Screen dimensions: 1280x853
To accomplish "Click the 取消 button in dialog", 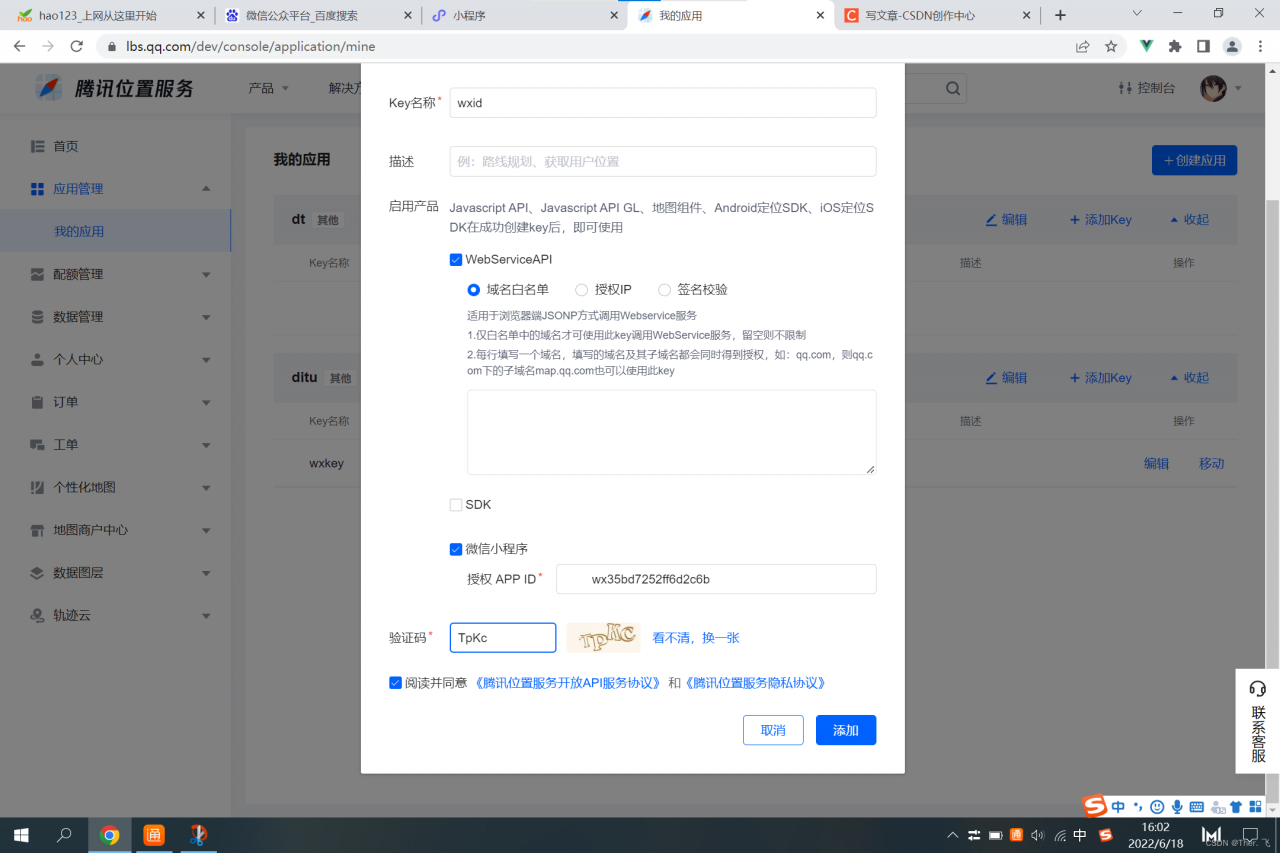I will click(773, 730).
